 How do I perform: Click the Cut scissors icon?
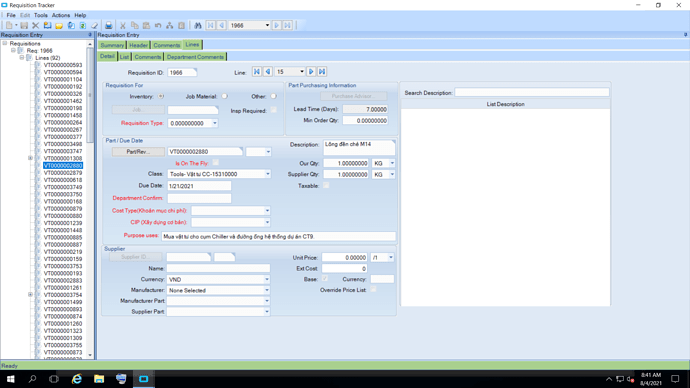[123, 26]
